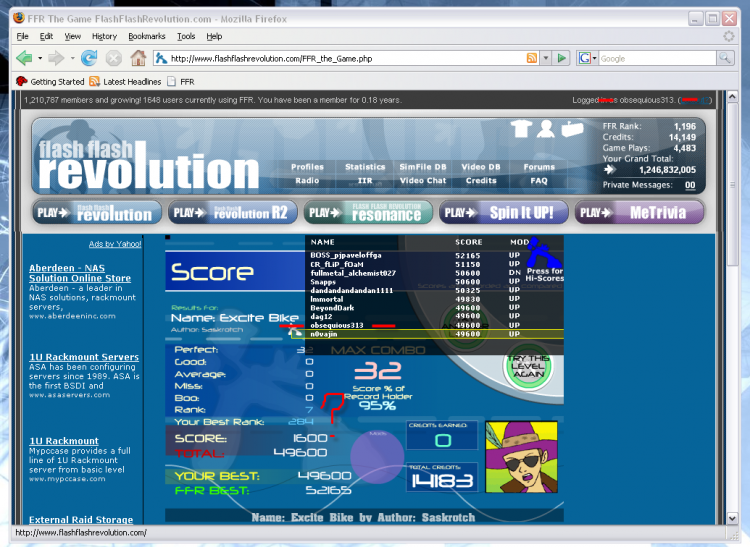Click the person profile icon in the site header
Viewport: 750px width, 547px height.
pyautogui.click(x=545, y=128)
